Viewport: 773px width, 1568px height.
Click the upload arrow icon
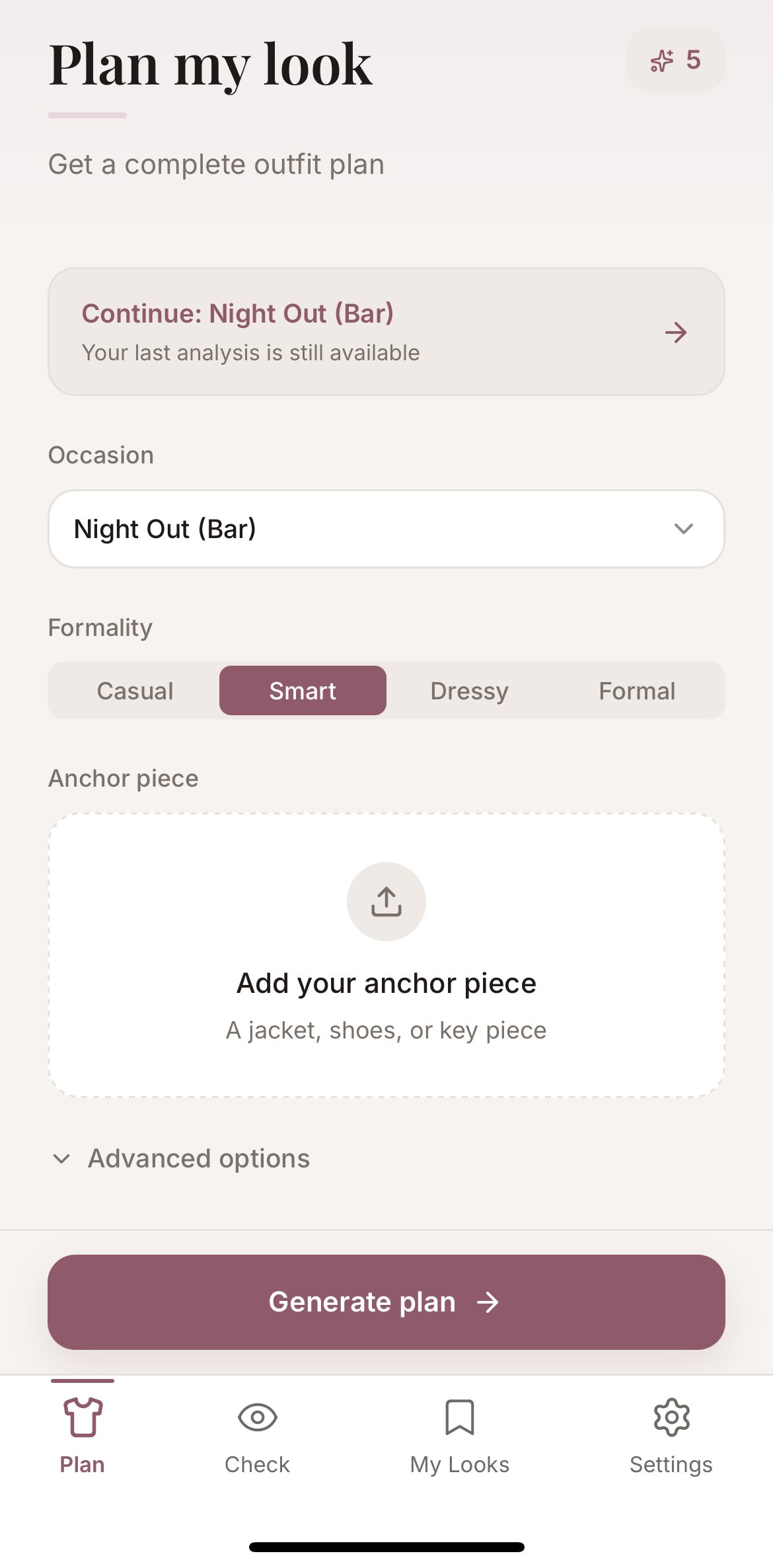386,902
